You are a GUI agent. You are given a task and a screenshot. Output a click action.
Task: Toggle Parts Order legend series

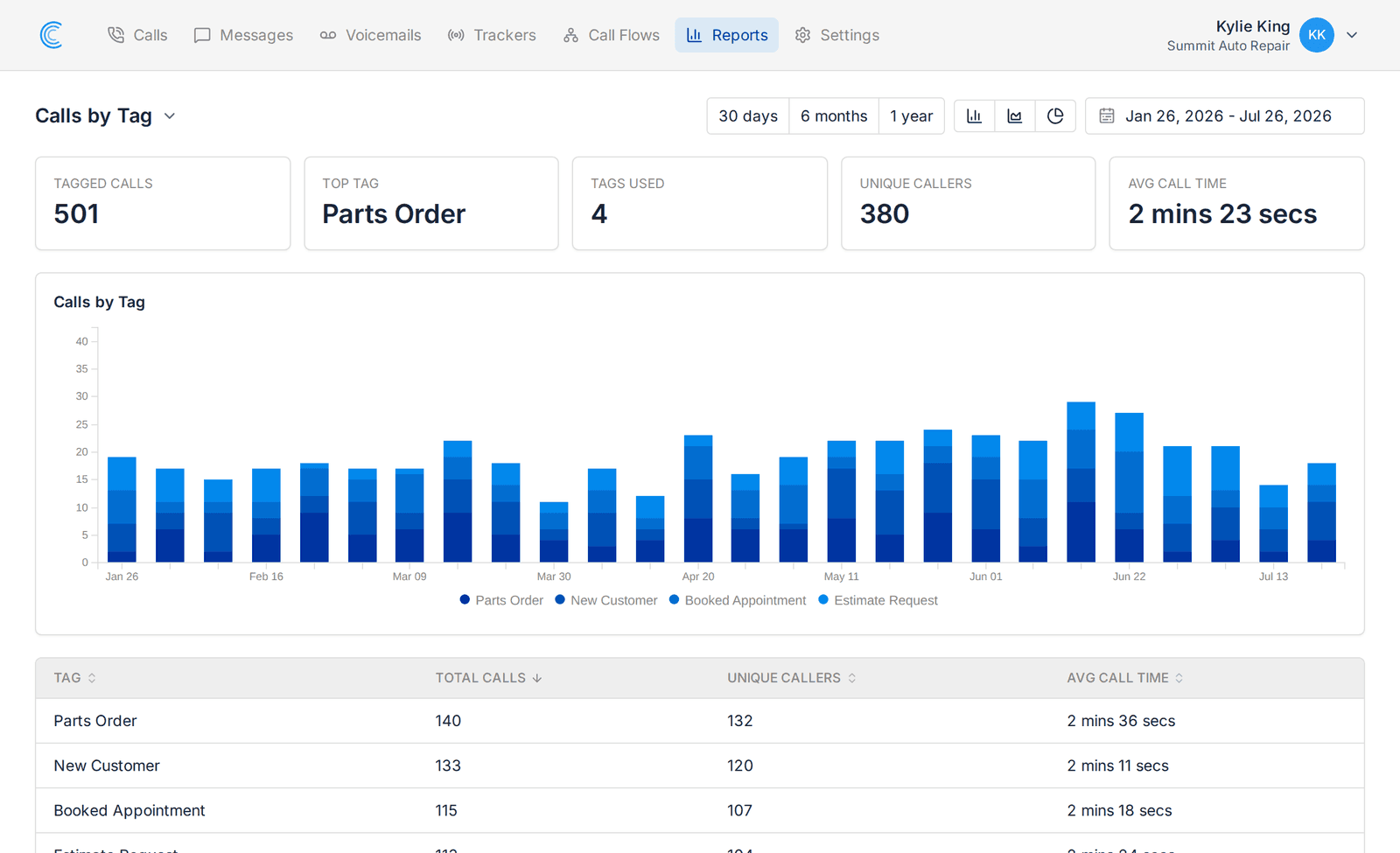point(501,600)
